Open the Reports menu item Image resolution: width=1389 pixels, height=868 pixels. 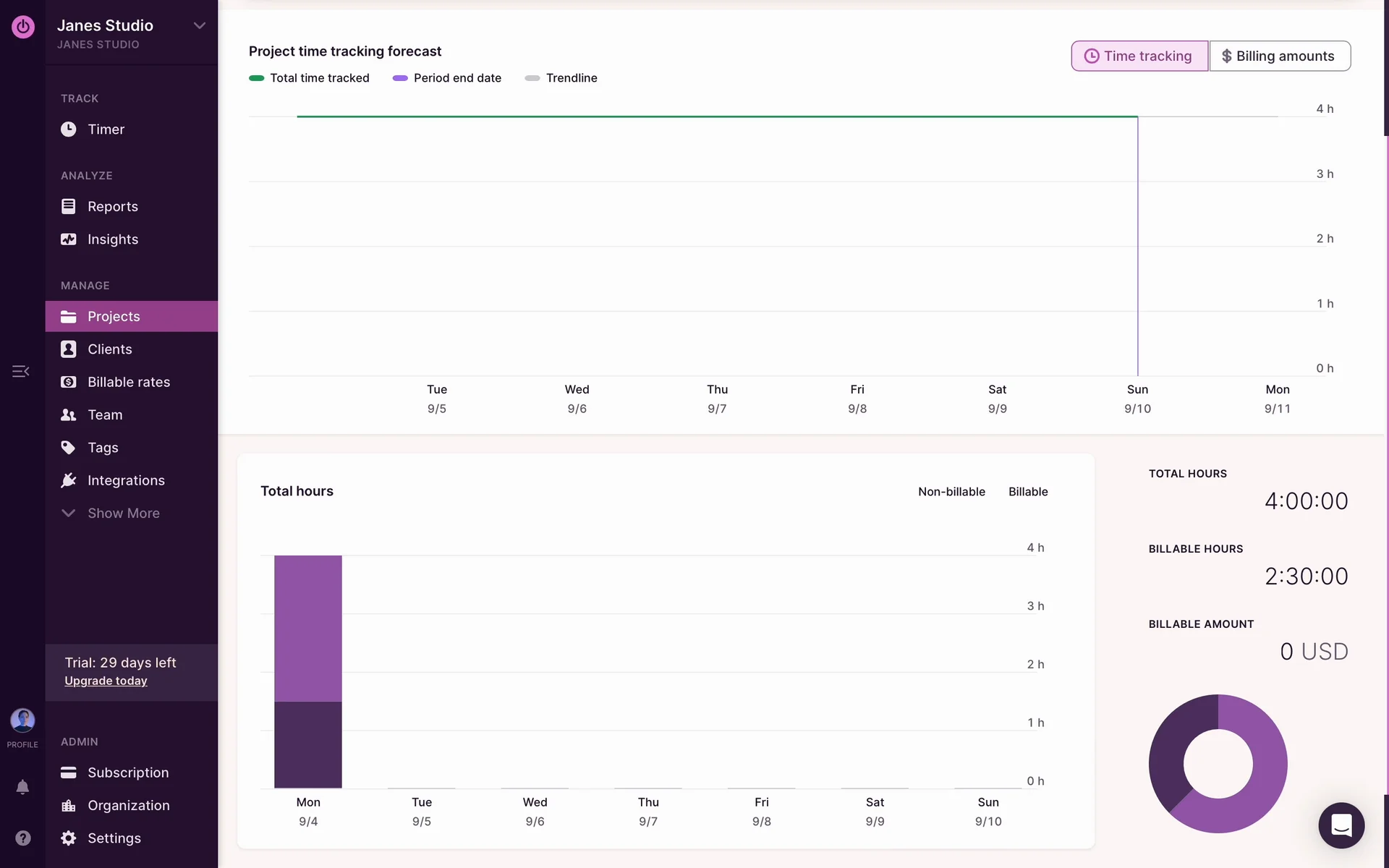112,207
